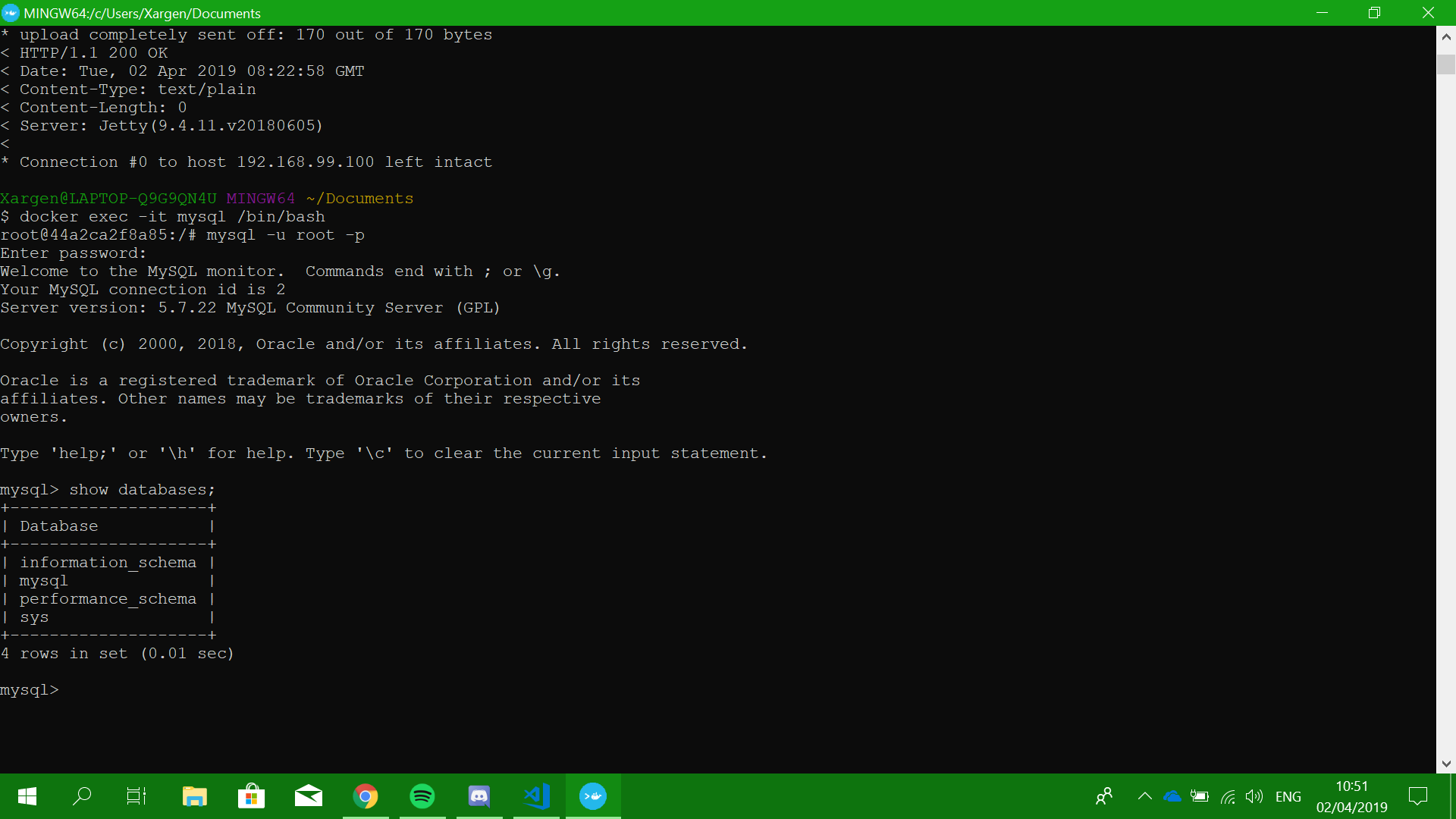The height and width of the screenshot is (819, 1456).
Task: Switch to Visual Studio Code window
Action: point(536,796)
